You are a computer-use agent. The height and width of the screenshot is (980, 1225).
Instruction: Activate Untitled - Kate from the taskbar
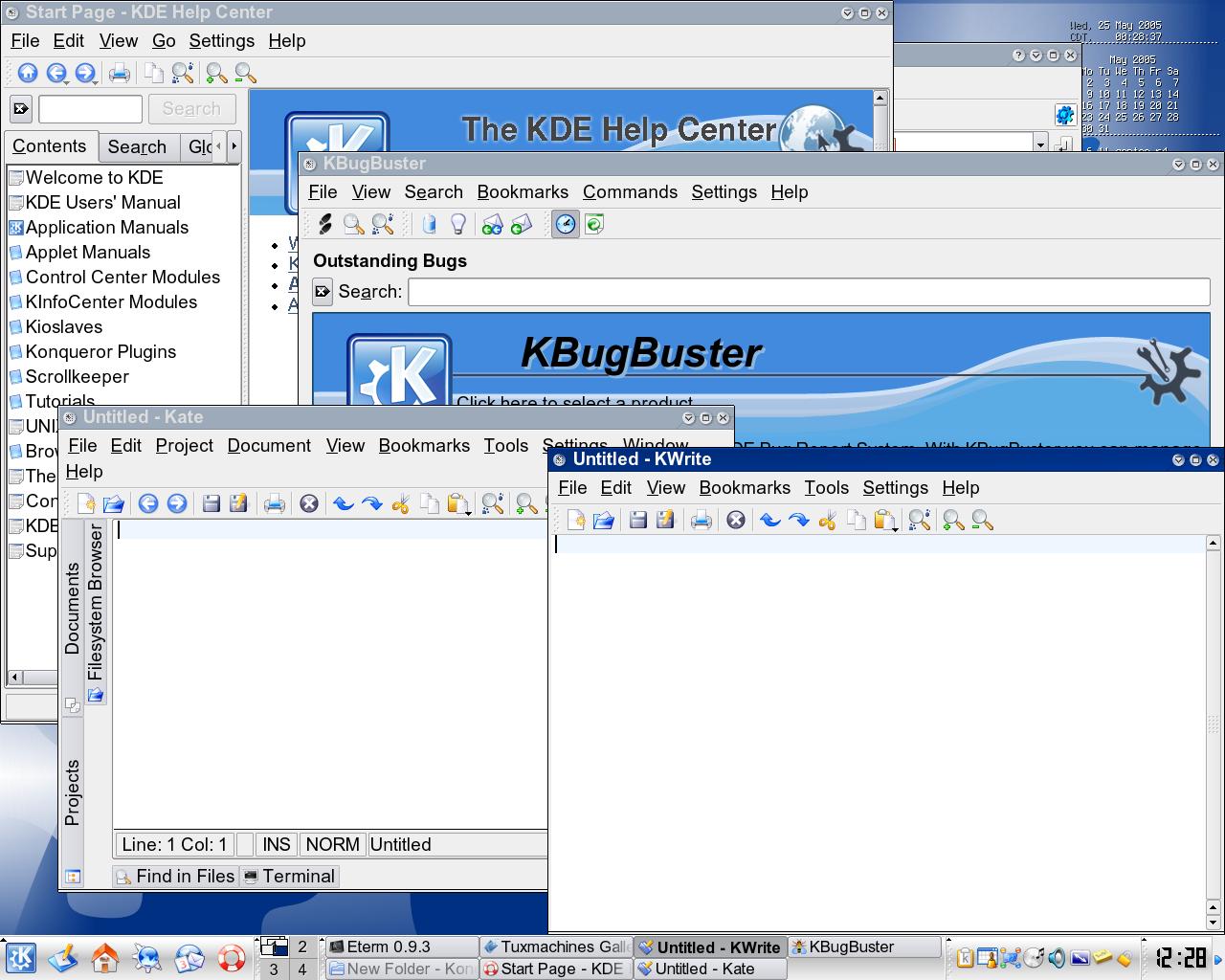(710, 969)
